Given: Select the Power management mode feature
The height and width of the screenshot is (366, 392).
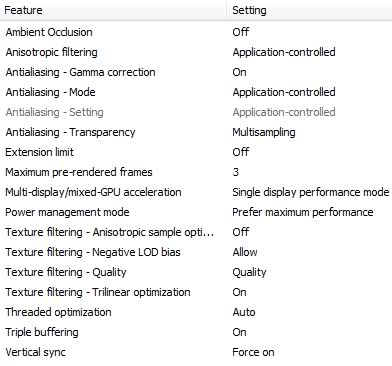Looking at the screenshot, I should [67, 212].
